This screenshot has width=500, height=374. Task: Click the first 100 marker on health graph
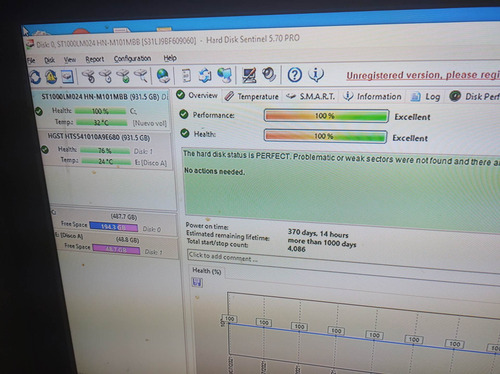click(229, 319)
